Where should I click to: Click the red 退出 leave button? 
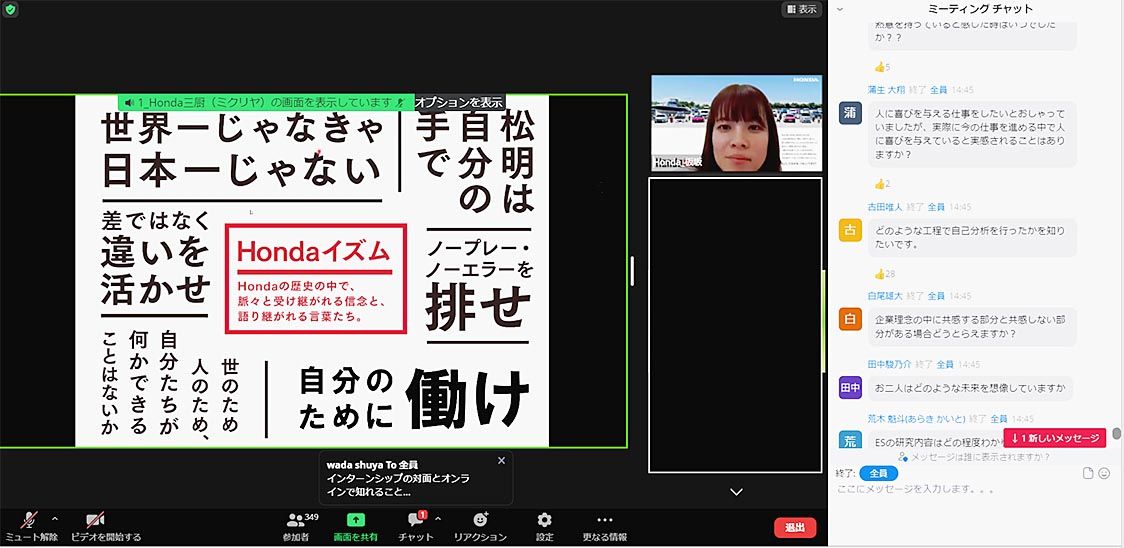(x=795, y=527)
